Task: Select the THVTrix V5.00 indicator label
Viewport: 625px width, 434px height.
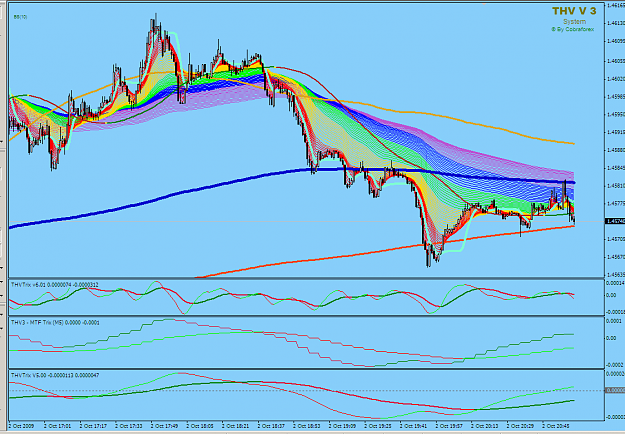Action: (x=55, y=375)
